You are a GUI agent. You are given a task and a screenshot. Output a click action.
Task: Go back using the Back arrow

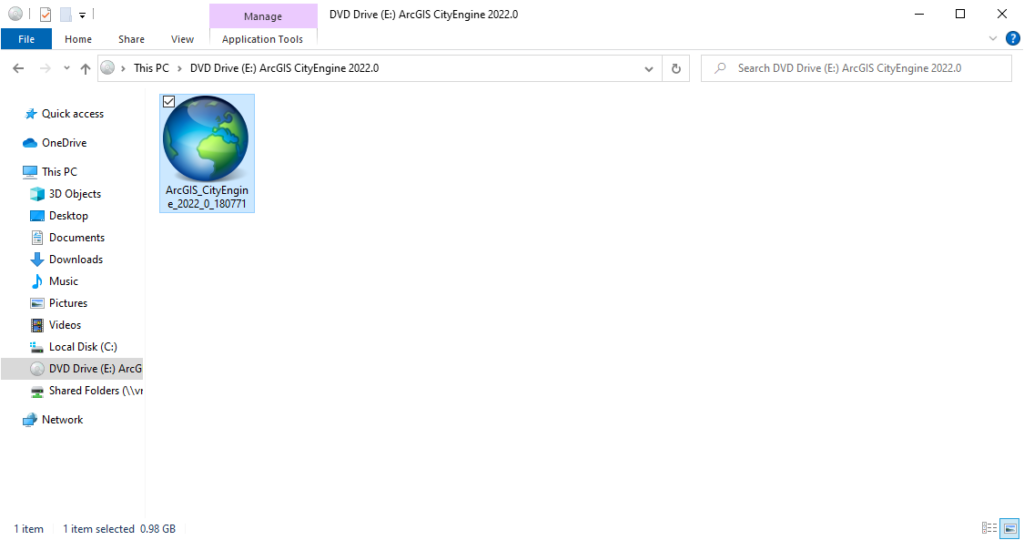[x=18, y=68]
